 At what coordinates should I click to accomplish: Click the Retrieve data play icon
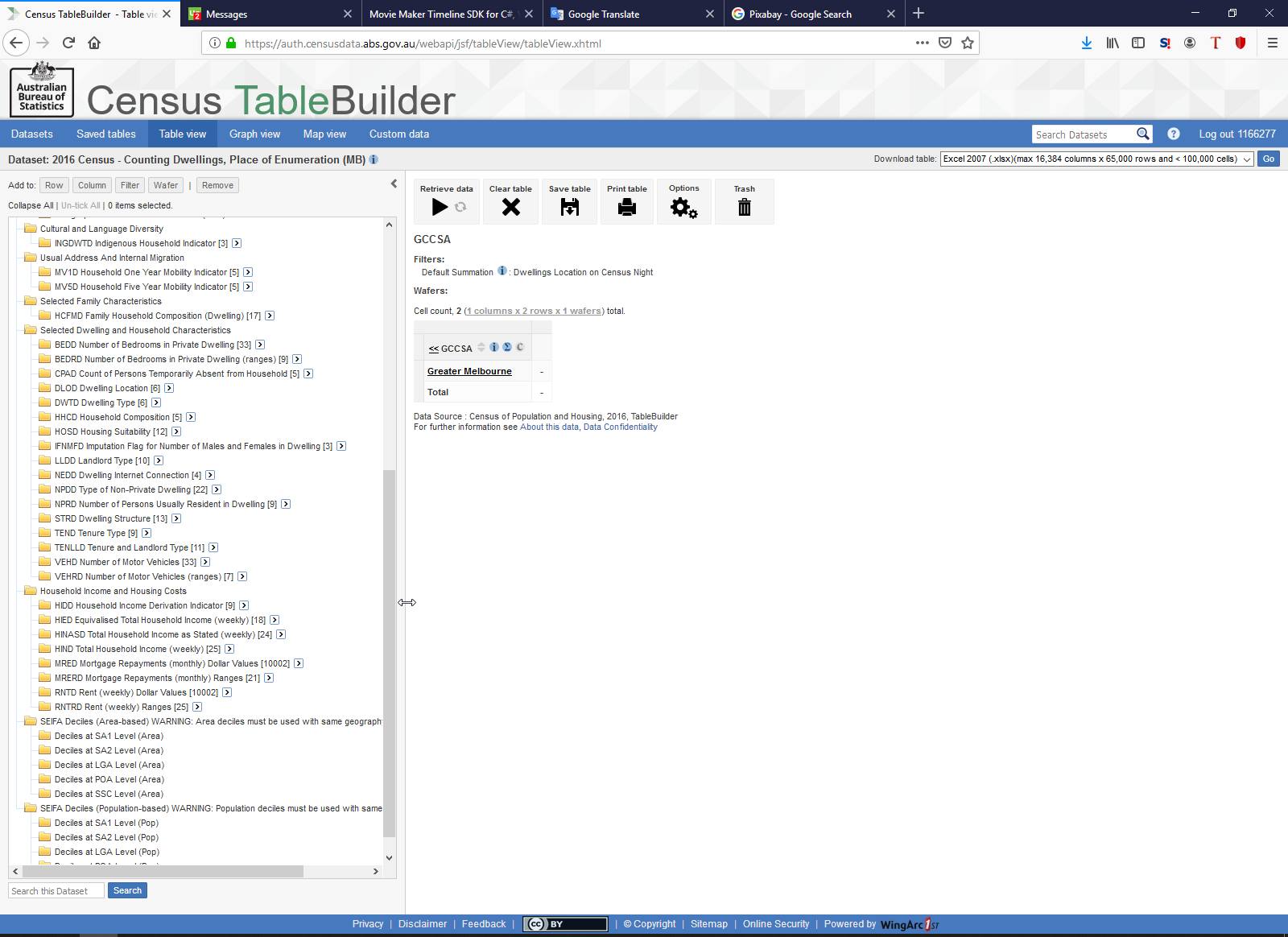440,207
